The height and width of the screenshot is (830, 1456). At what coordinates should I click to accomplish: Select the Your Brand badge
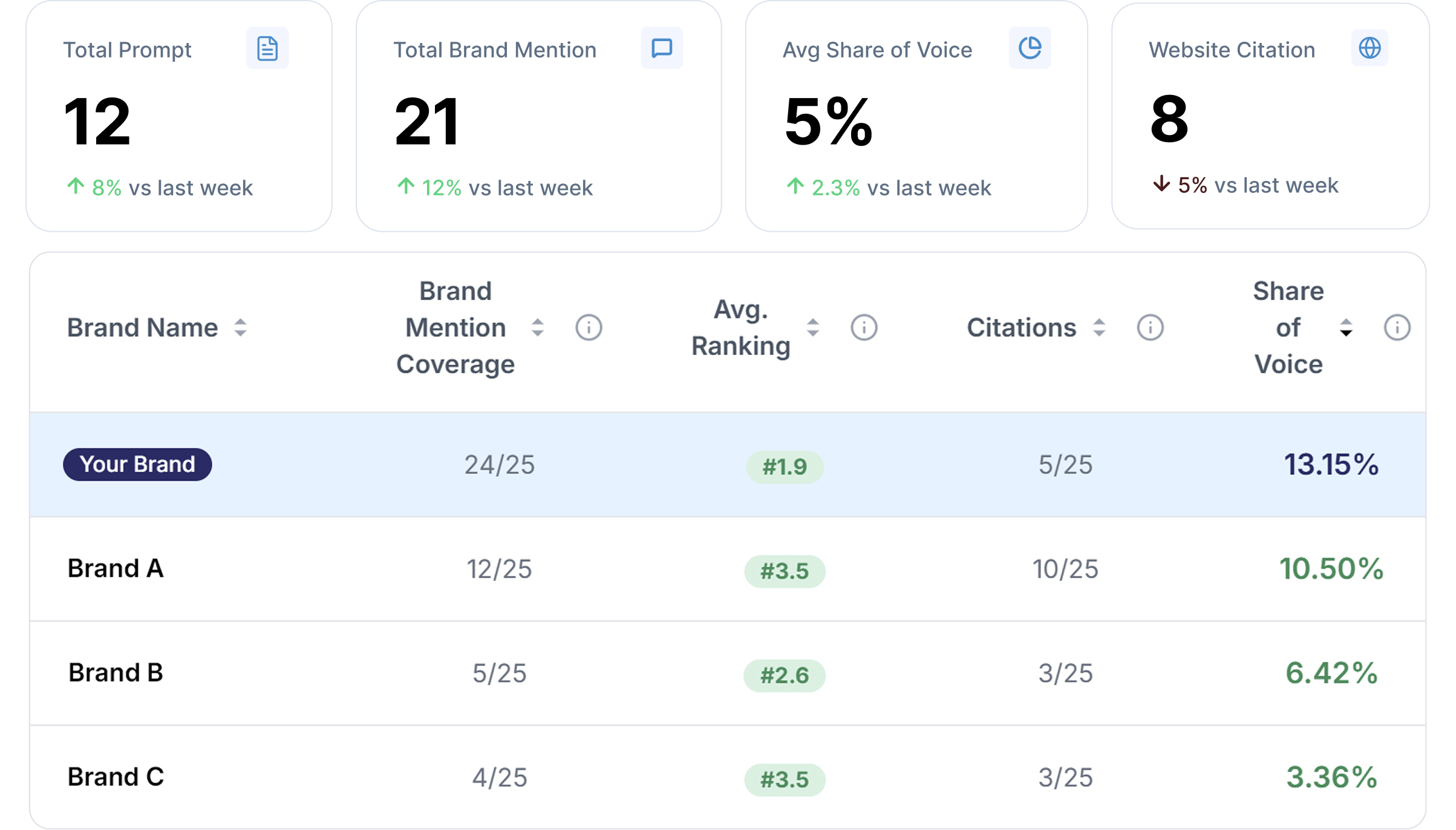(137, 465)
